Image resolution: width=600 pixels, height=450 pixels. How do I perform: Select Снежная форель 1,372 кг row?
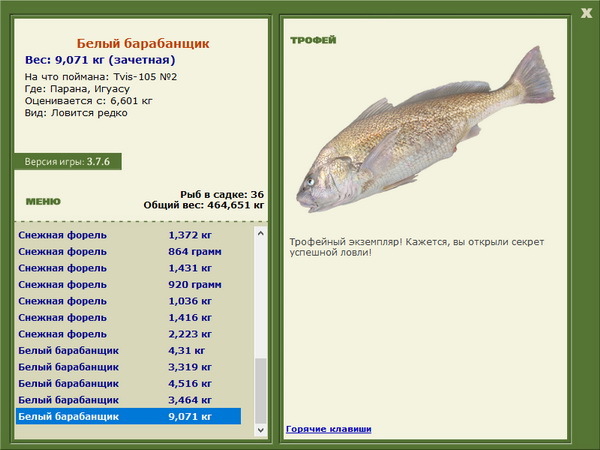tap(129, 235)
